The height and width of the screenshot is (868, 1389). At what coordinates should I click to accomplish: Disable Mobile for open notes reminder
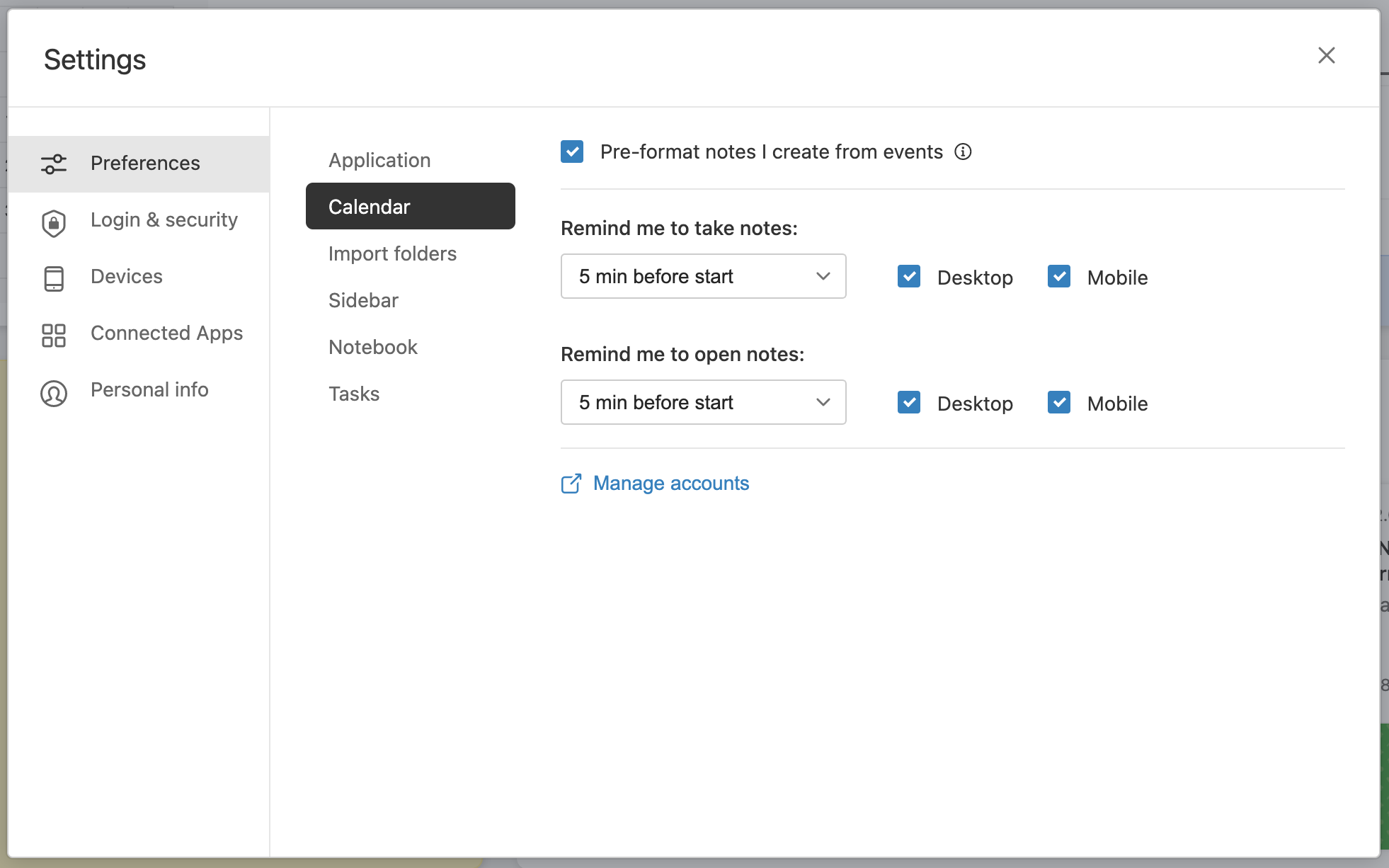pyautogui.click(x=1059, y=402)
